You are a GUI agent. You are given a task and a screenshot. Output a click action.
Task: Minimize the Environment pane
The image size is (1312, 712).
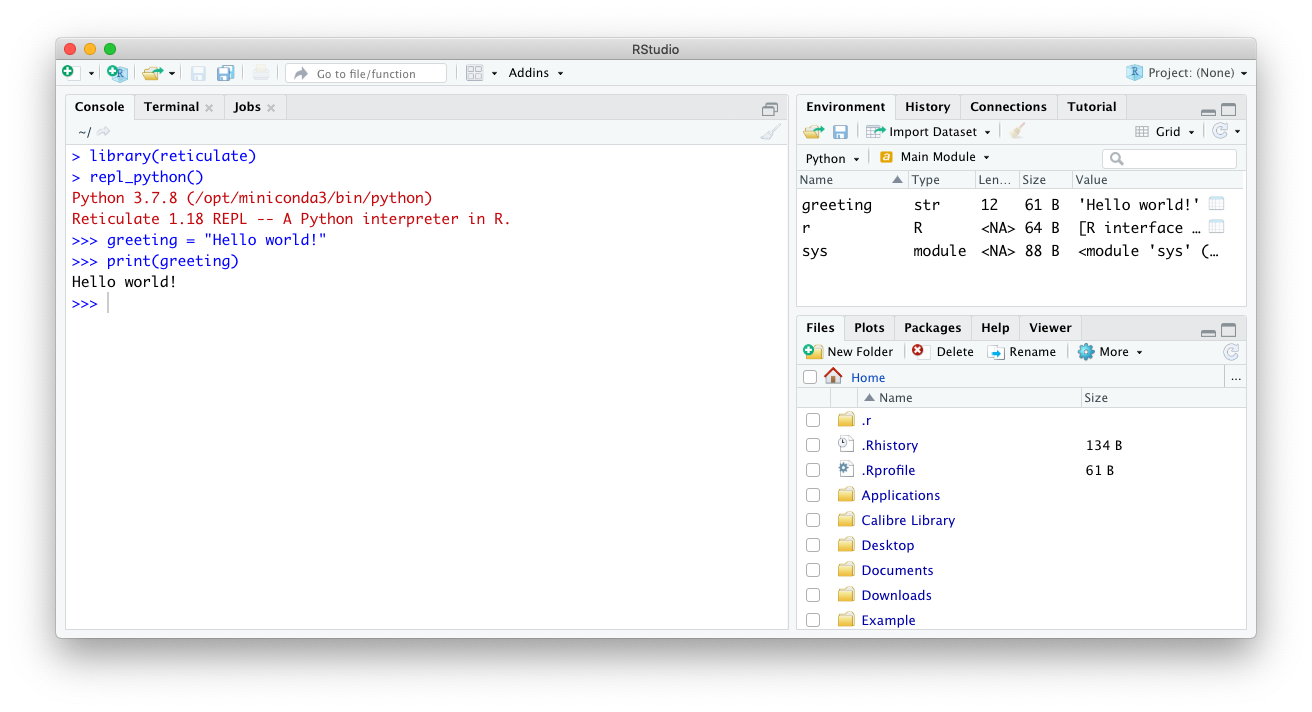(1209, 111)
